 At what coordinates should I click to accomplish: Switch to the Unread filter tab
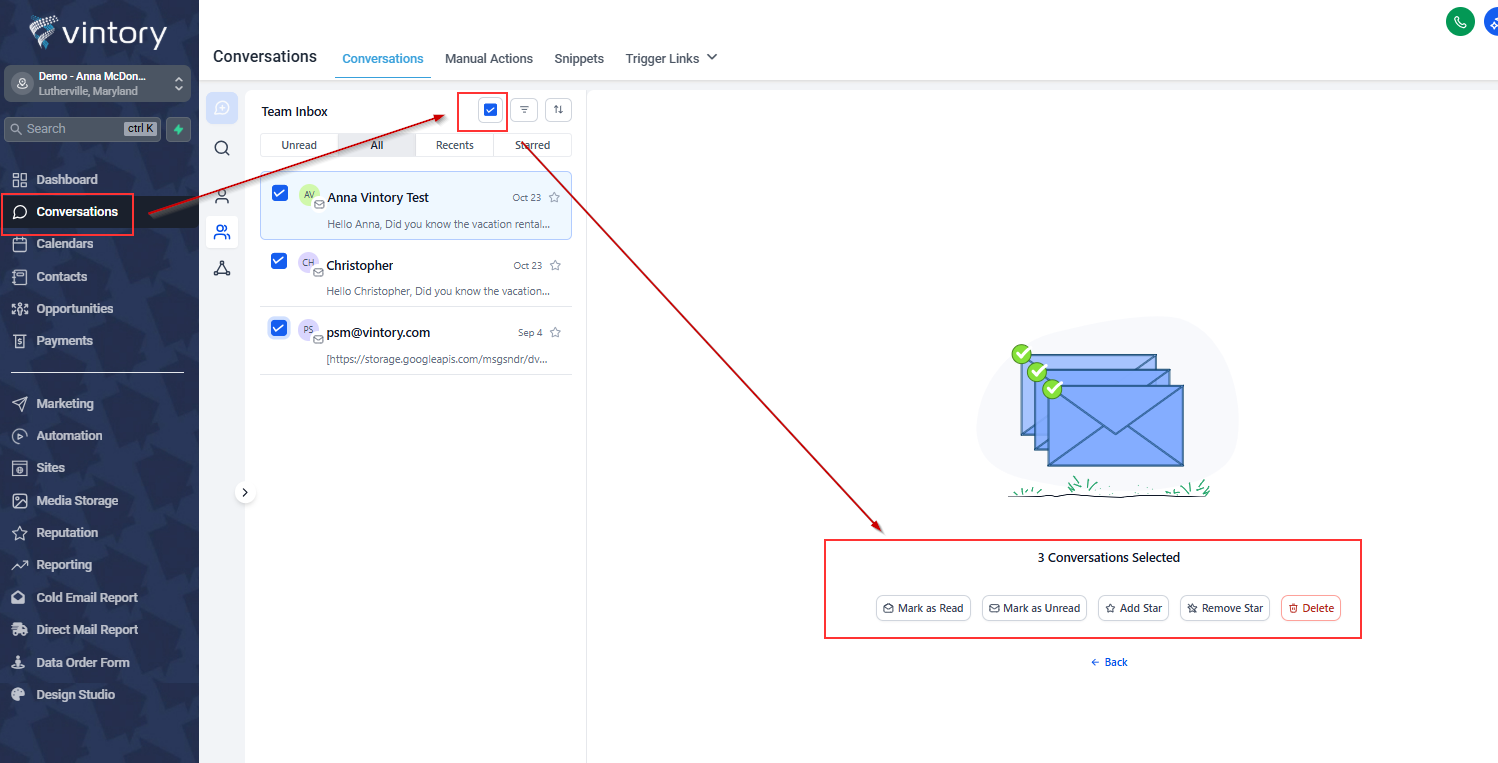(x=299, y=145)
